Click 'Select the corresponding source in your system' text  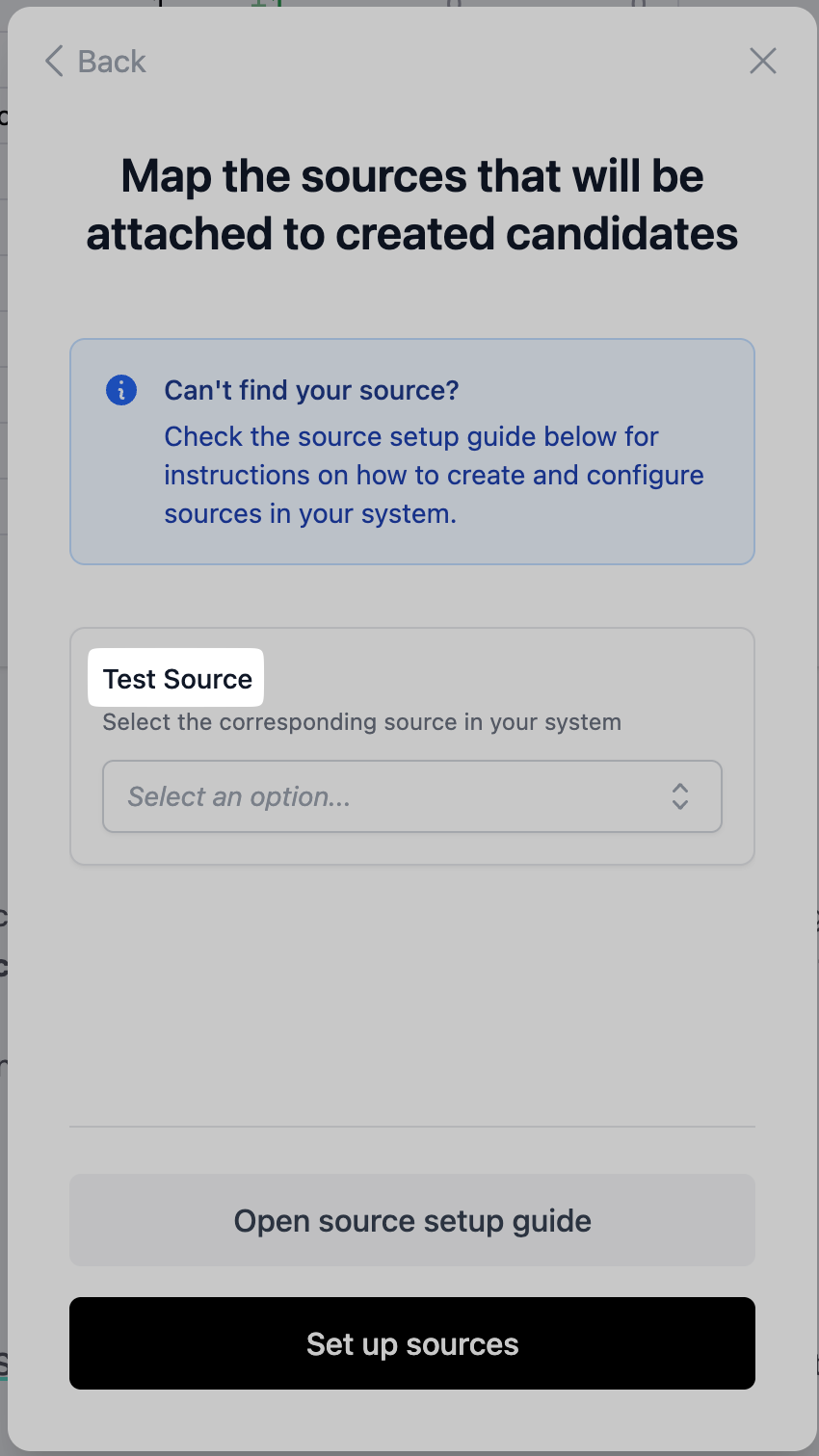(361, 722)
